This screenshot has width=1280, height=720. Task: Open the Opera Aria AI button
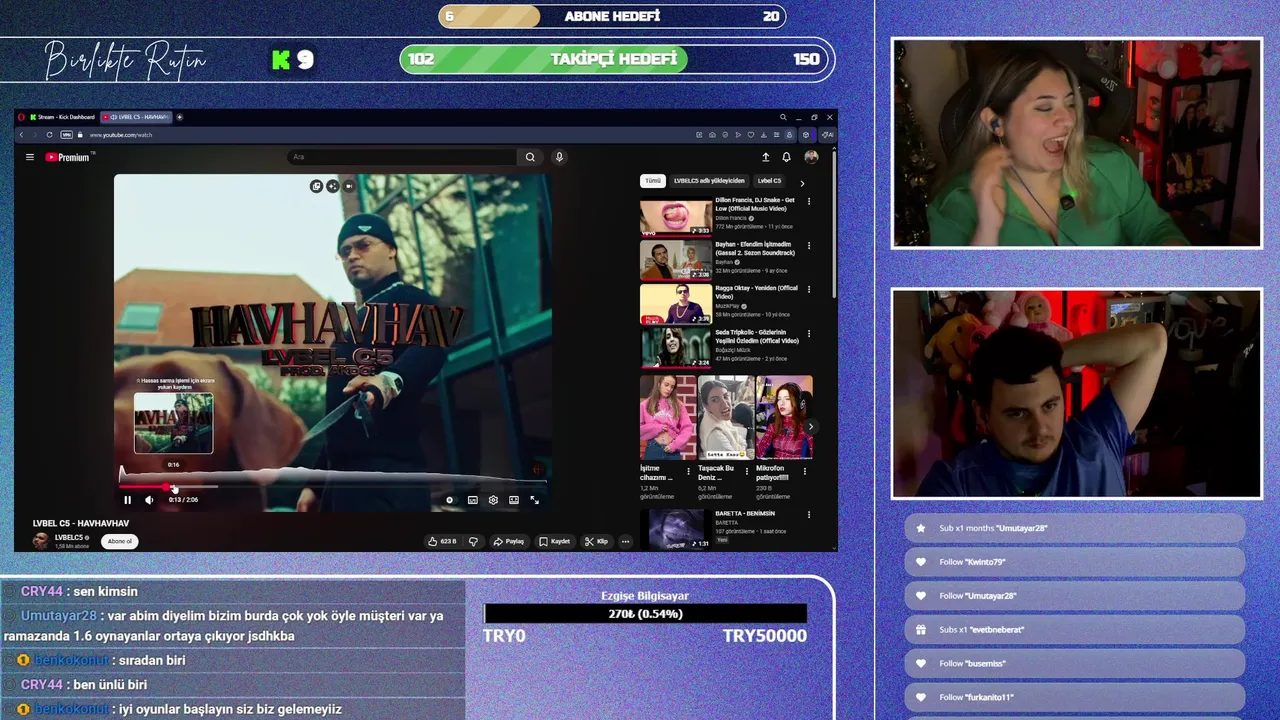tap(828, 135)
